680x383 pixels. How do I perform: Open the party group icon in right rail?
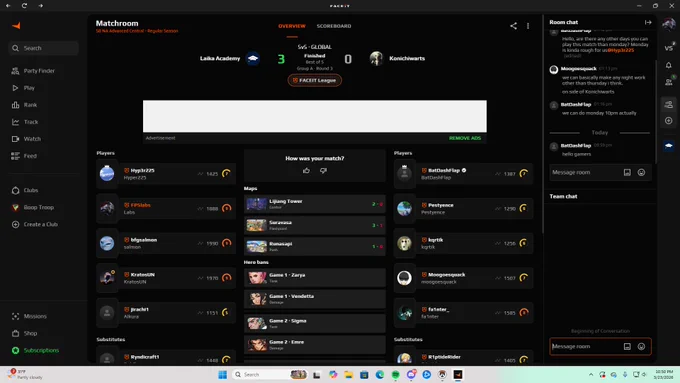click(x=668, y=104)
